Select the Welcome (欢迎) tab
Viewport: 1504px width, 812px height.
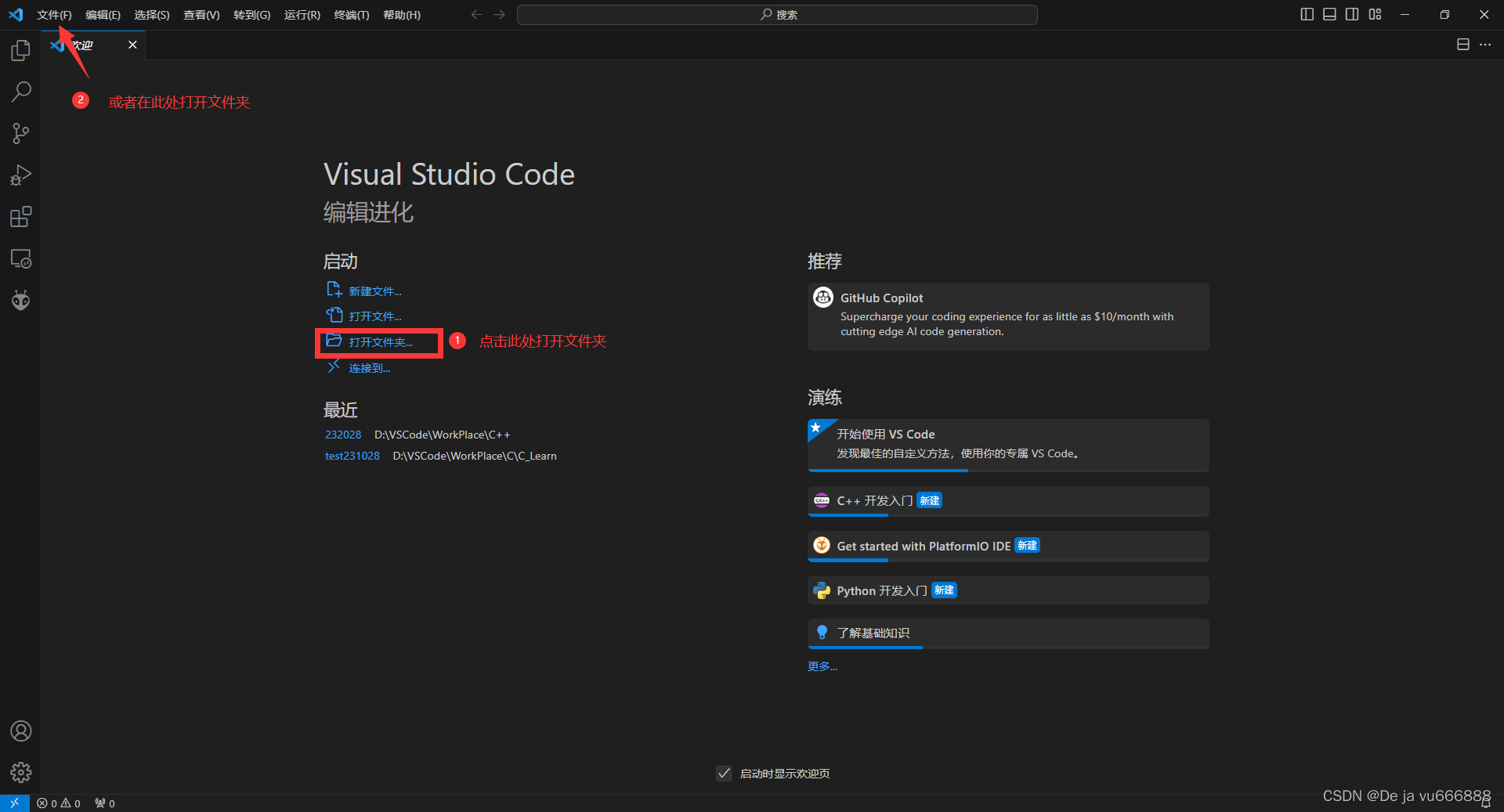pyautogui.click(x=94, y=45)
